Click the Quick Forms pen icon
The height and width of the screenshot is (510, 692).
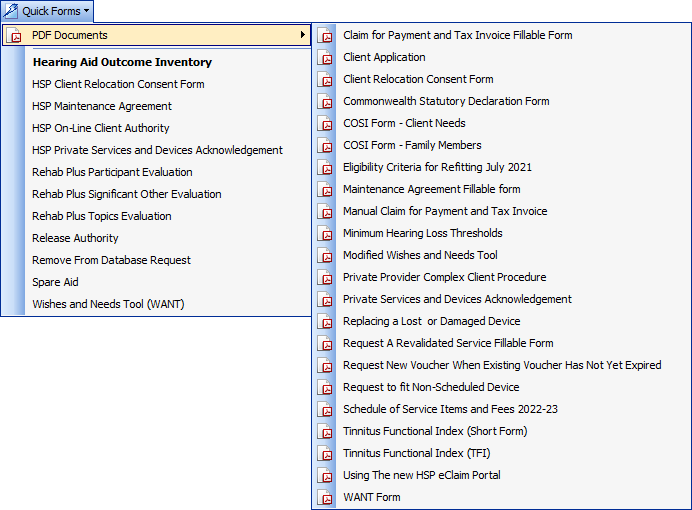[x=11, y=11]
